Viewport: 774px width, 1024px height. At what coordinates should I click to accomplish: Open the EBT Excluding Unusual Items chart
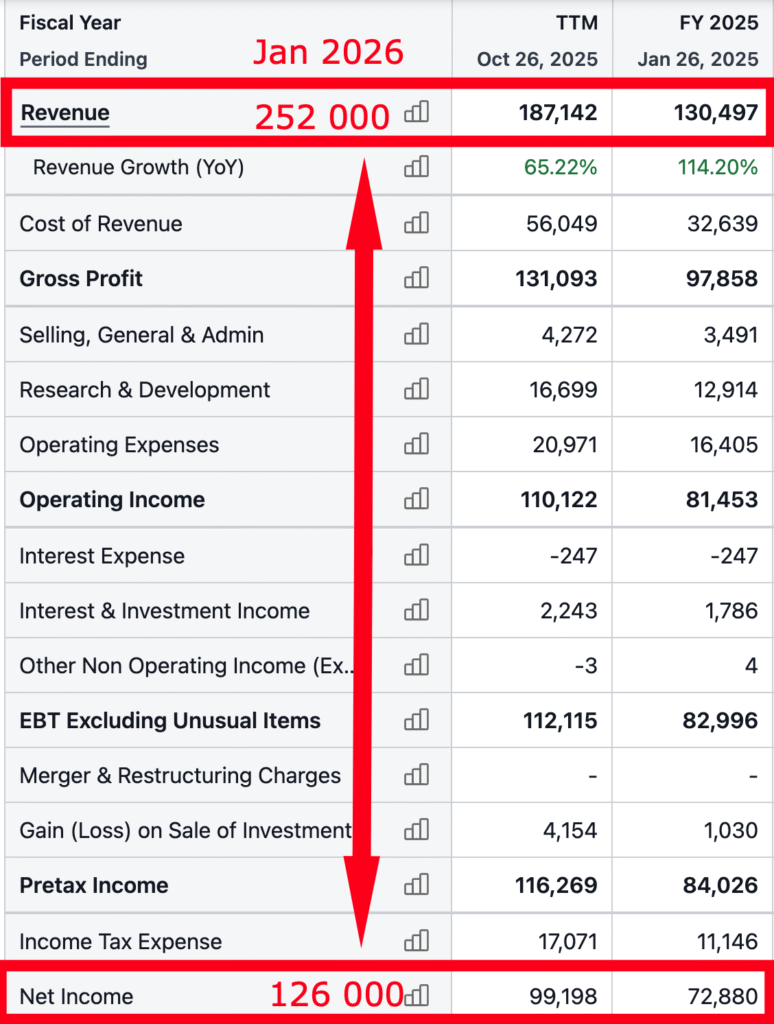coord(416,720)
